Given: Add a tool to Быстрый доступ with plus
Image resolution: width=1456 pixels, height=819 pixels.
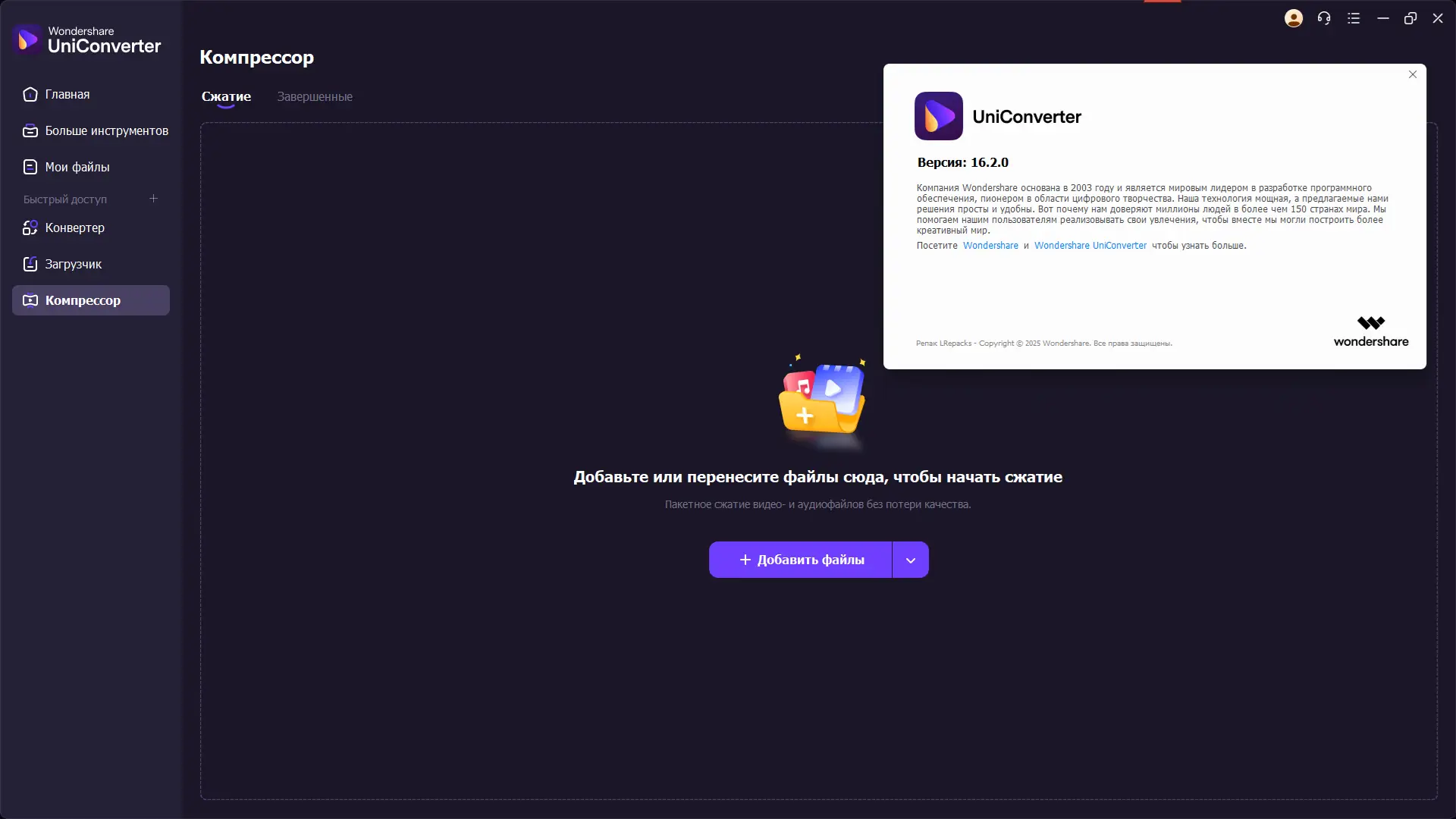Looking at the screenshot, I should coord(153,199).
